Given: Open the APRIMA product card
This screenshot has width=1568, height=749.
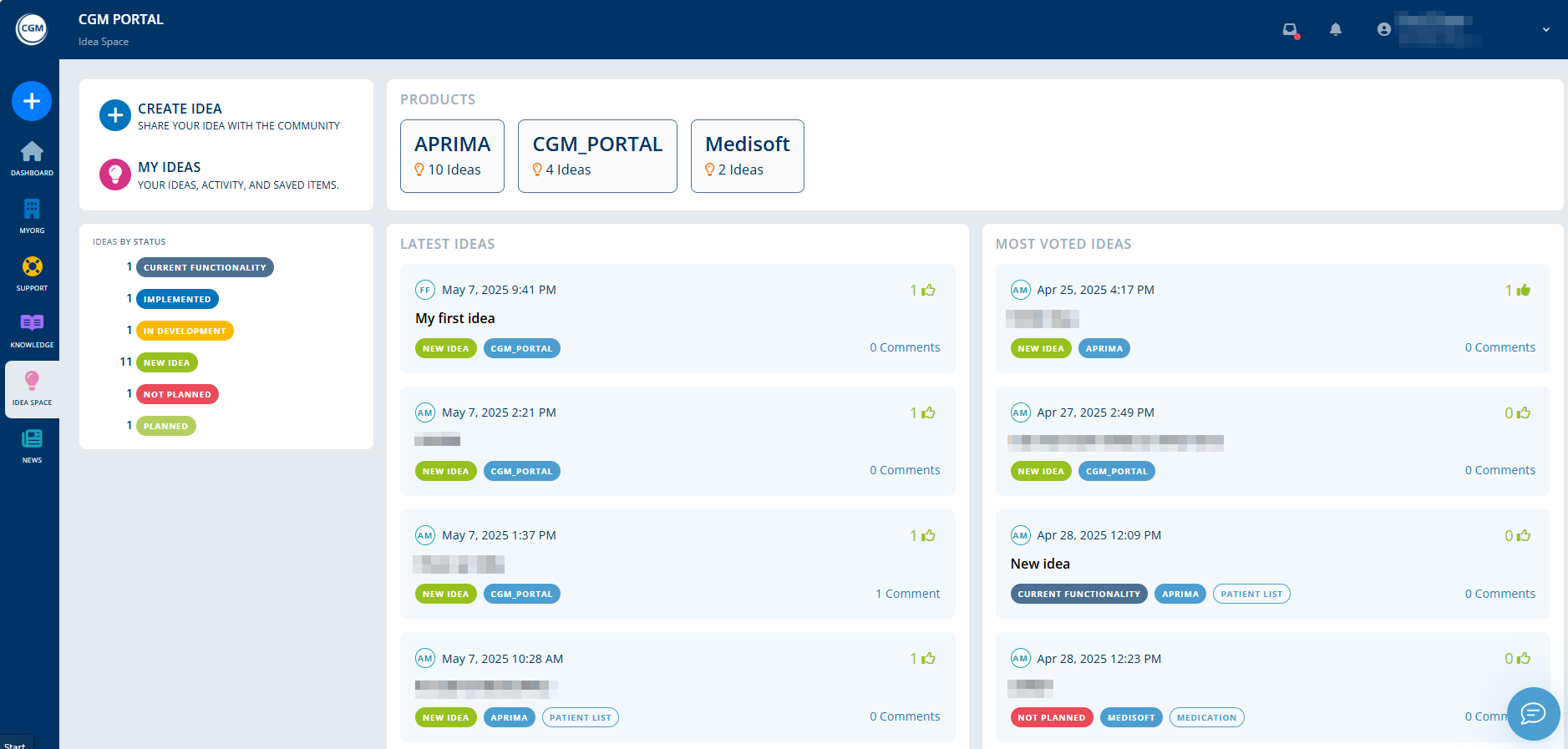Looking at the screenshot, I should [452, 156].
